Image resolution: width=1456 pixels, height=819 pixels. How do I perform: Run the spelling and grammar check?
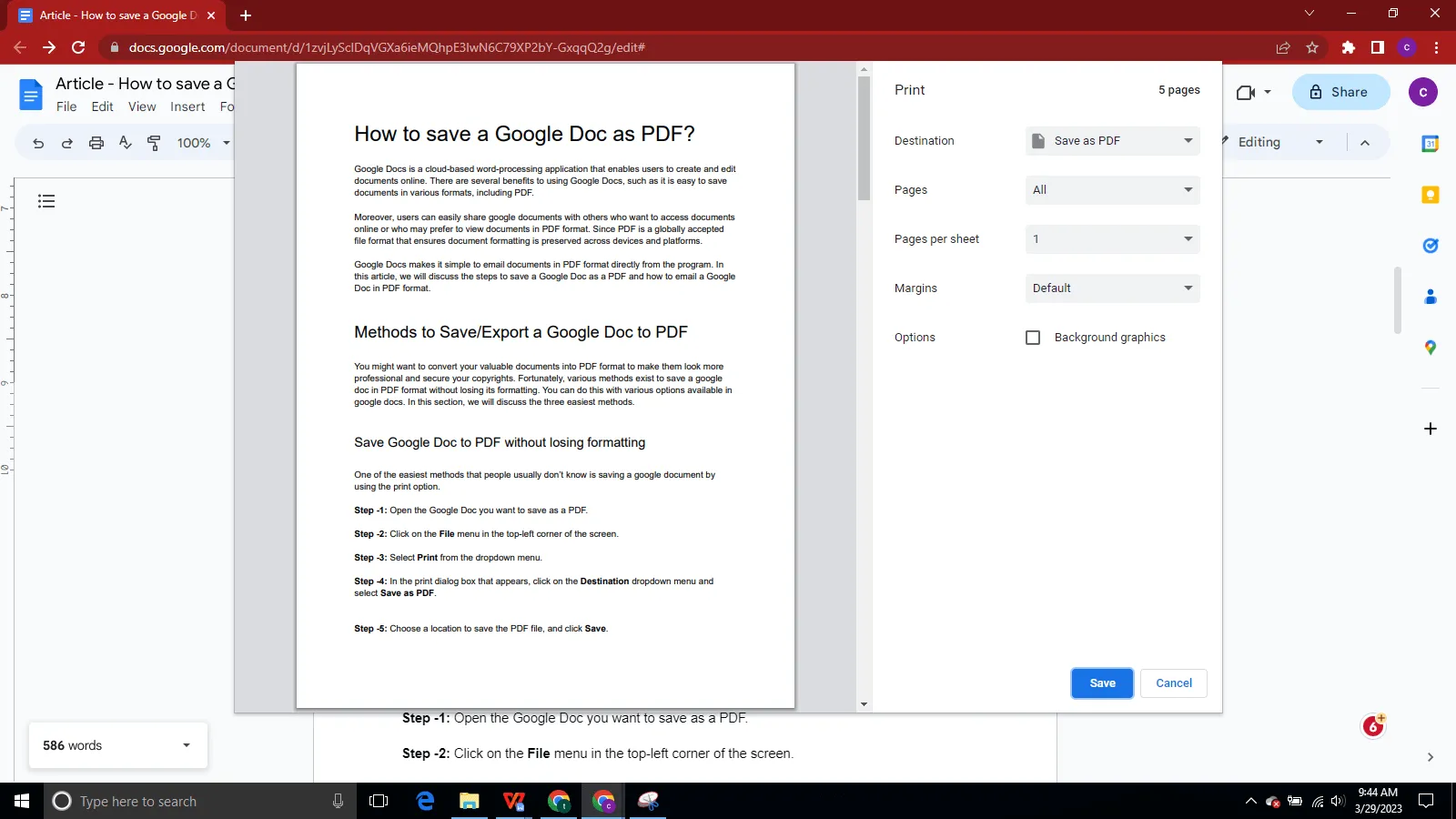(126, 142)
